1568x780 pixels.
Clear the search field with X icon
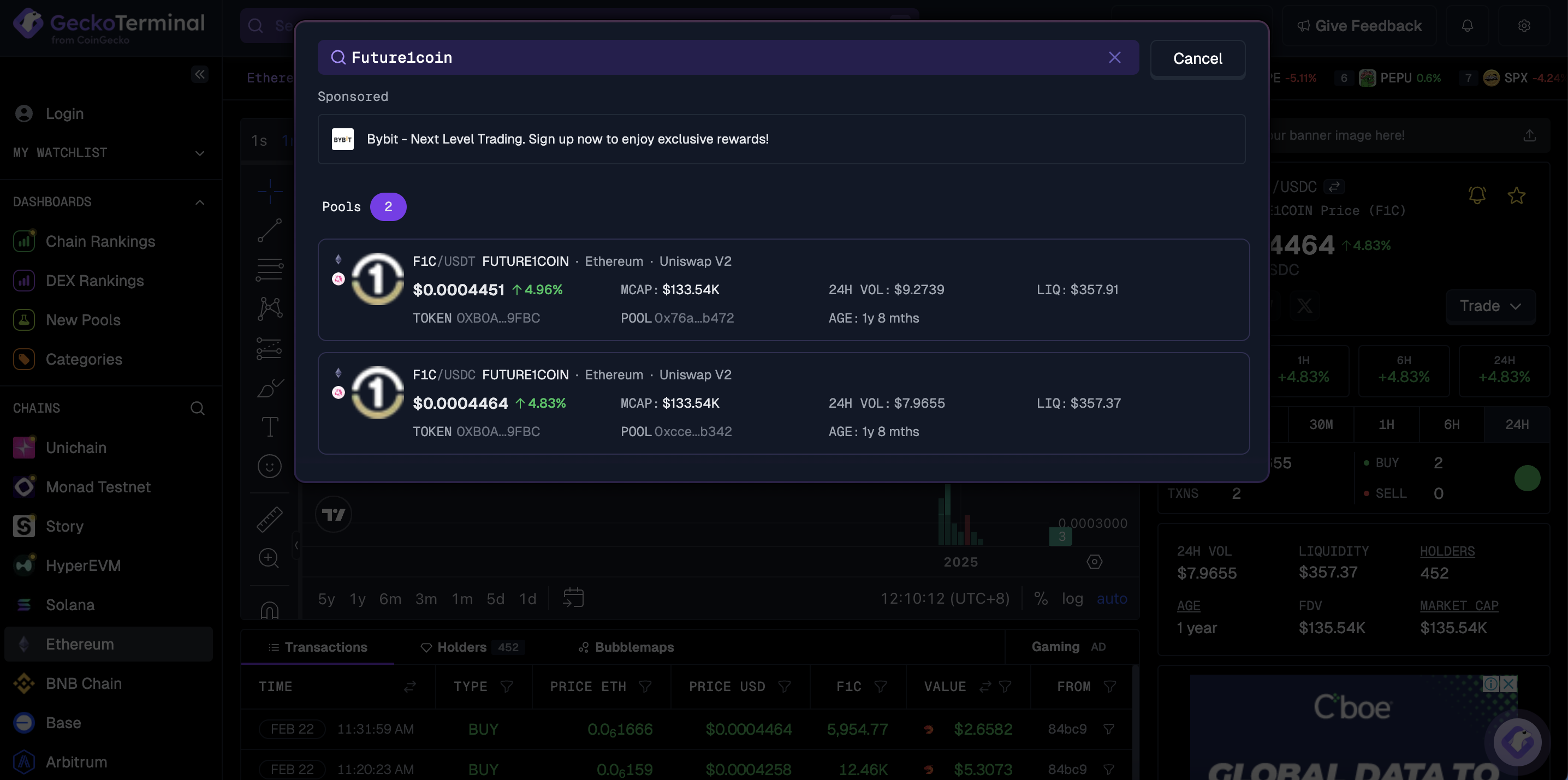click(1114, 58)
